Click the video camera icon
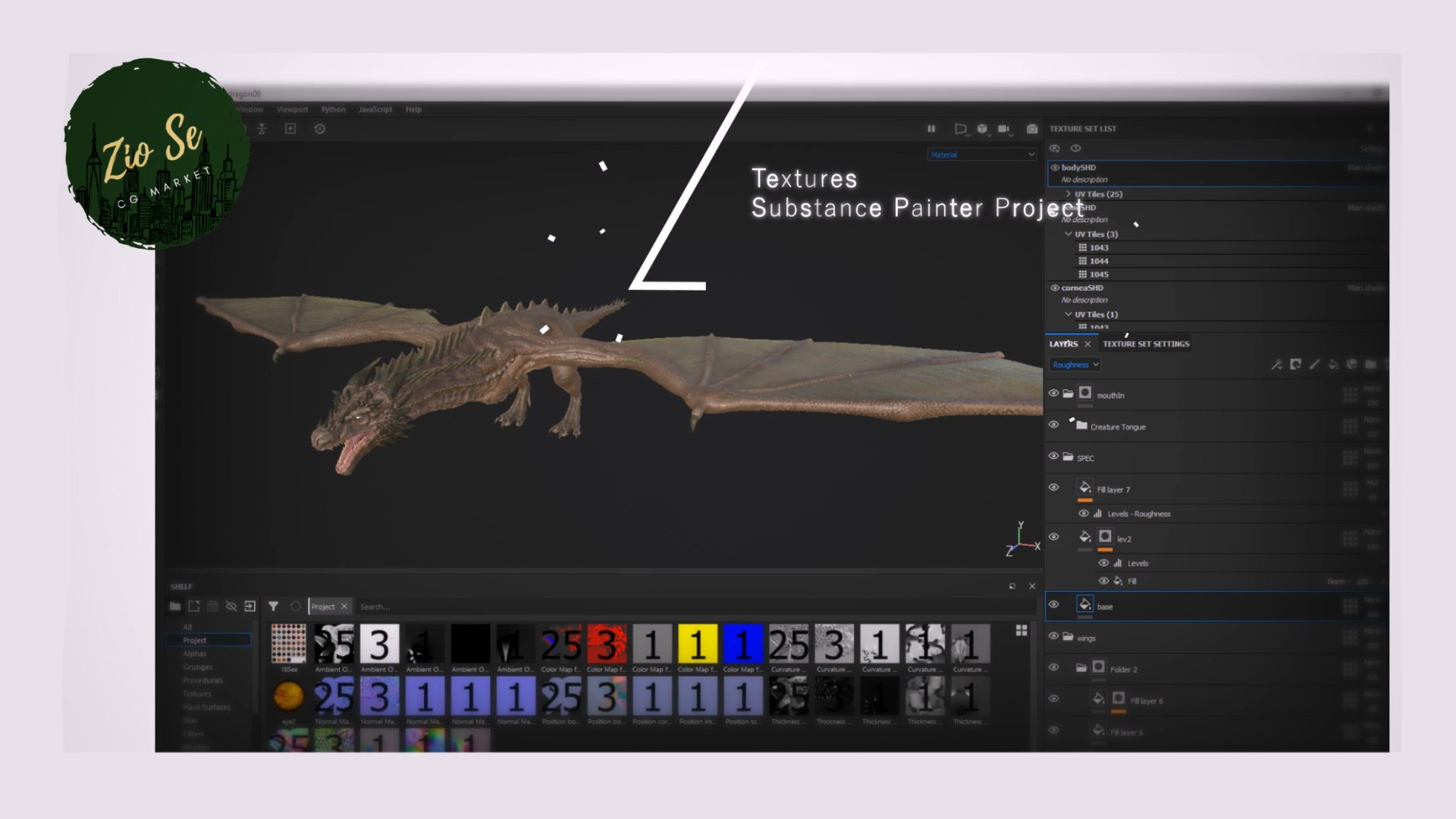1456x819 pixels. click(x=1005, y=129)
